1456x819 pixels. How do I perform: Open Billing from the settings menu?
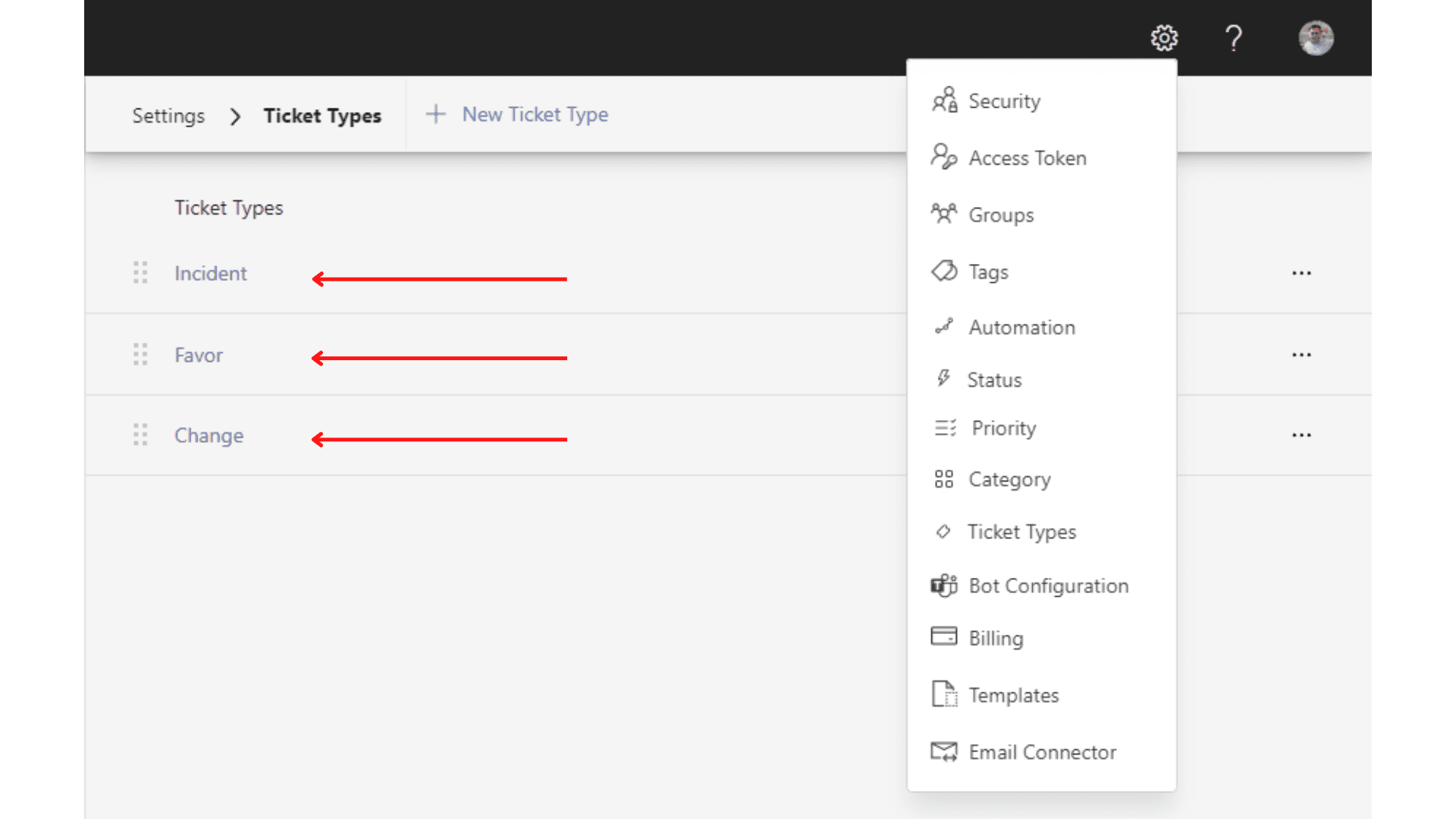pyautogui.click(x=995, y=638)
